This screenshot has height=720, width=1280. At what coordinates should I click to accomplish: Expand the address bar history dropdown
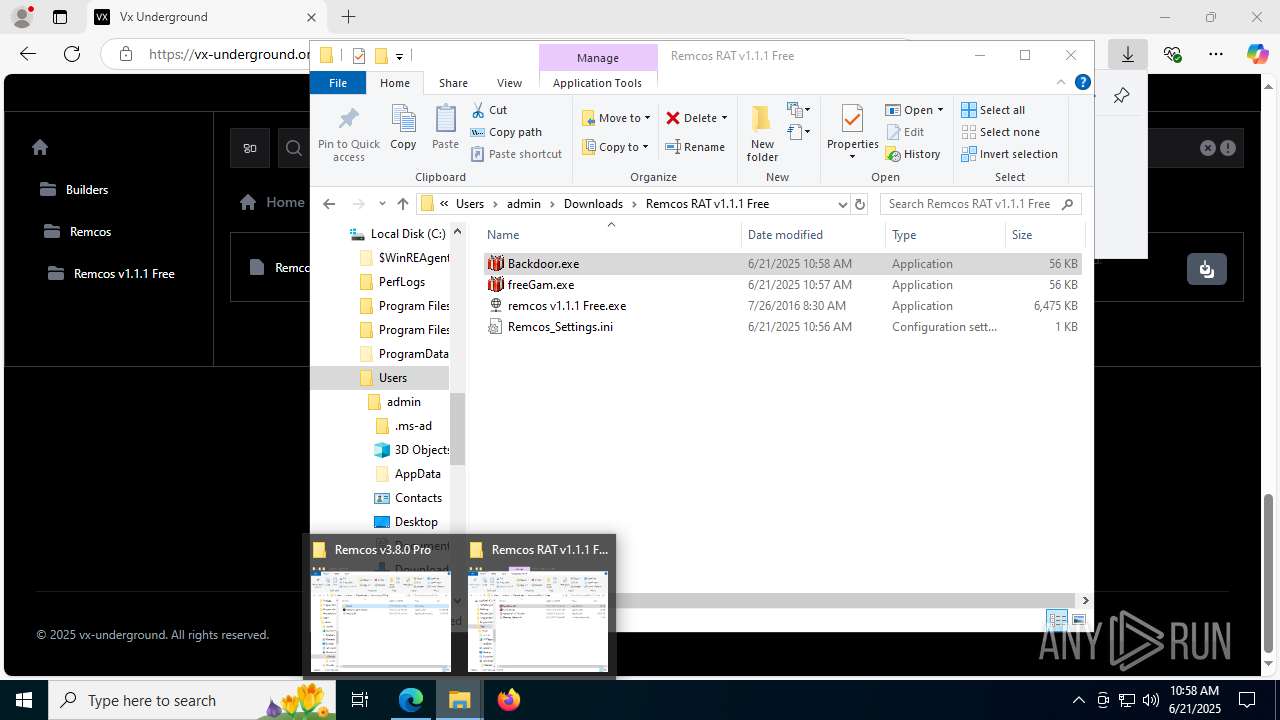coord(842,204)
